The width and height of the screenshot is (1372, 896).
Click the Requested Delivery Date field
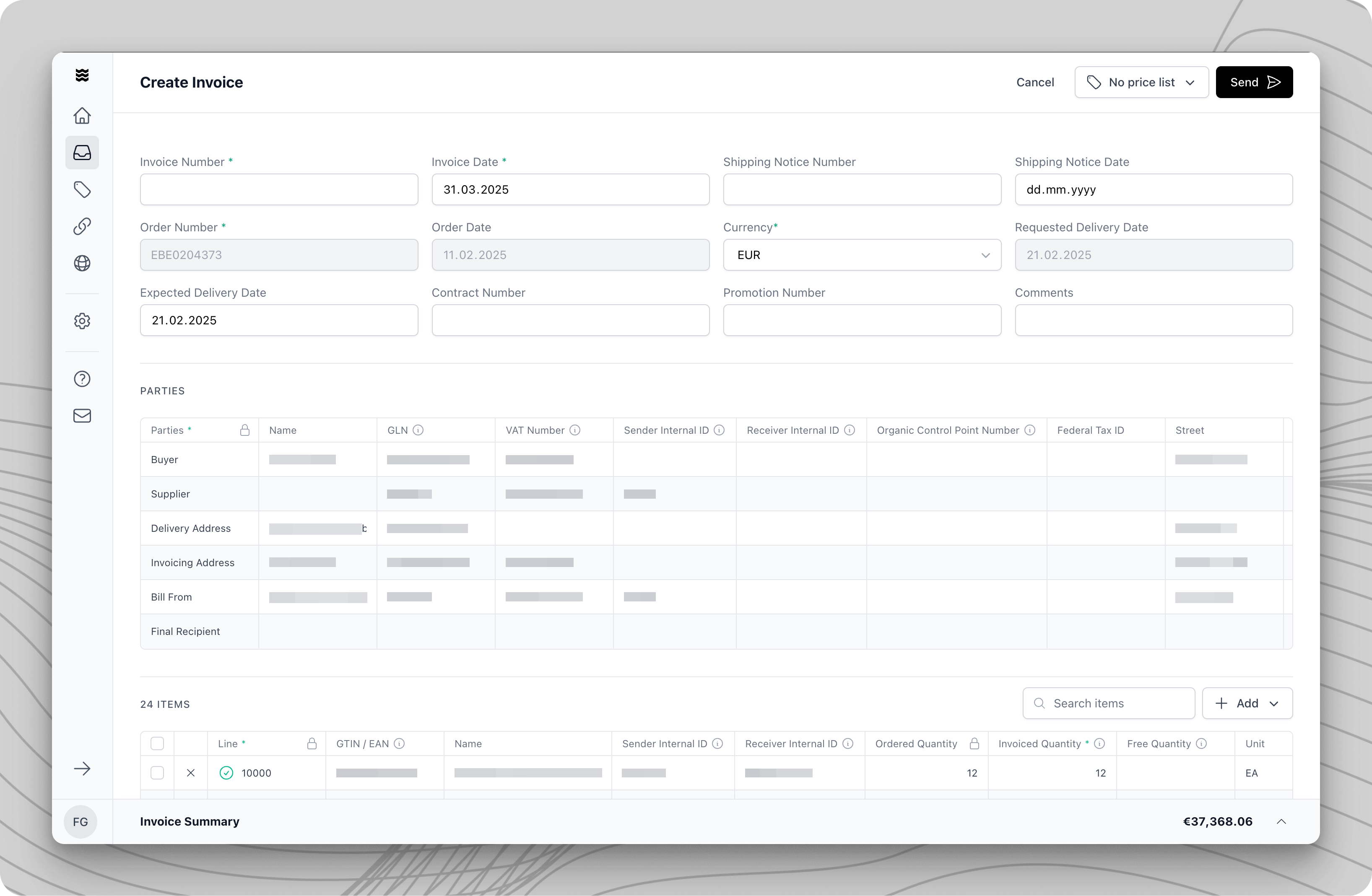pos(1154,255)
